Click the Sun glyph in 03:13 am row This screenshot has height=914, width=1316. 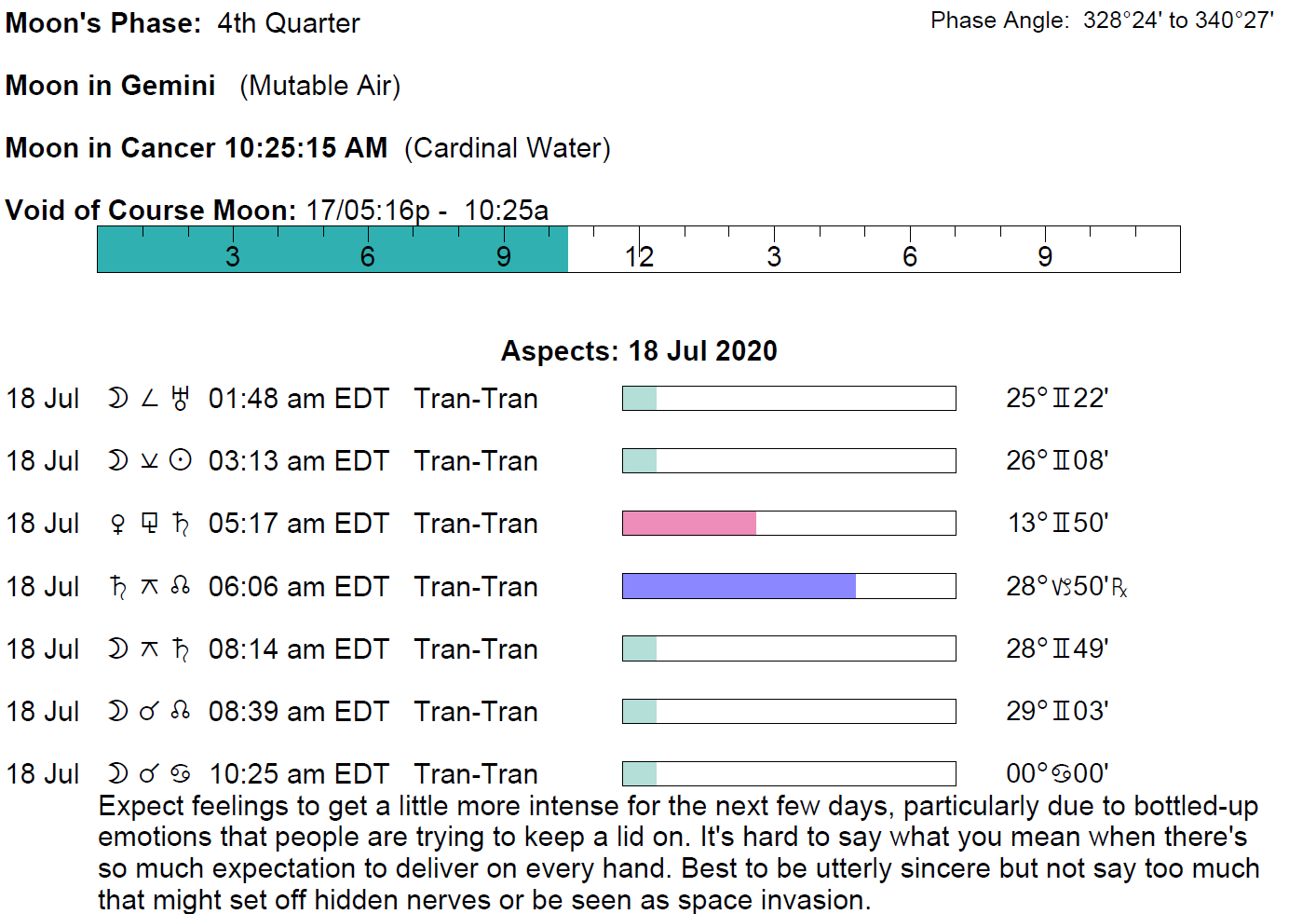(181, 460)
